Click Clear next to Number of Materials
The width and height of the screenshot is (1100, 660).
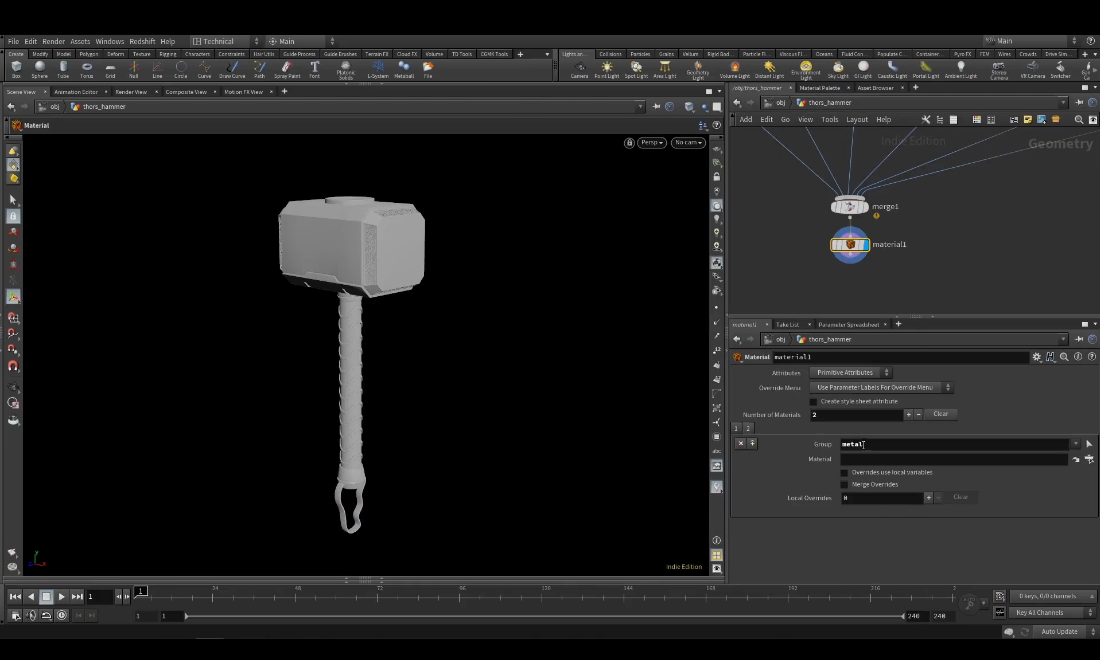940,413
